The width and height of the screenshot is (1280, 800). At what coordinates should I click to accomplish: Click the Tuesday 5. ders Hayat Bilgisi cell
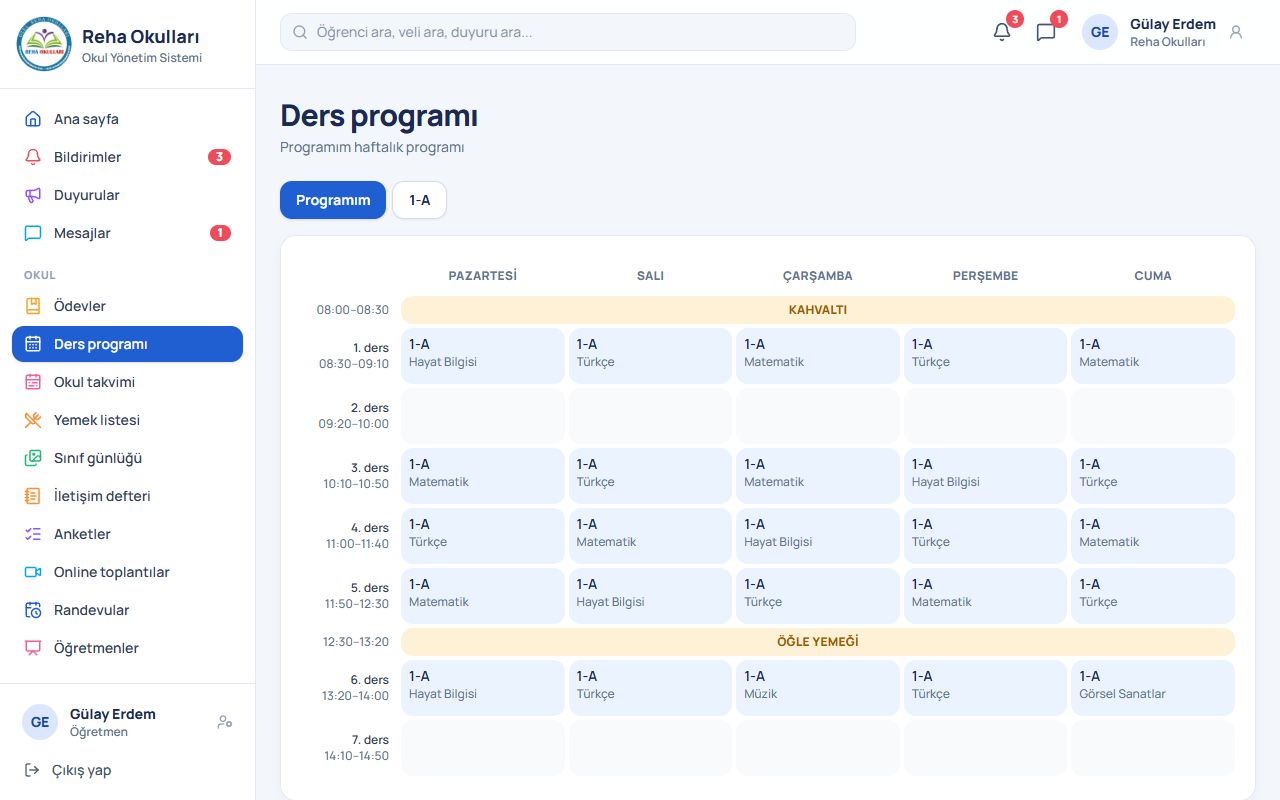tap(650, 596)
